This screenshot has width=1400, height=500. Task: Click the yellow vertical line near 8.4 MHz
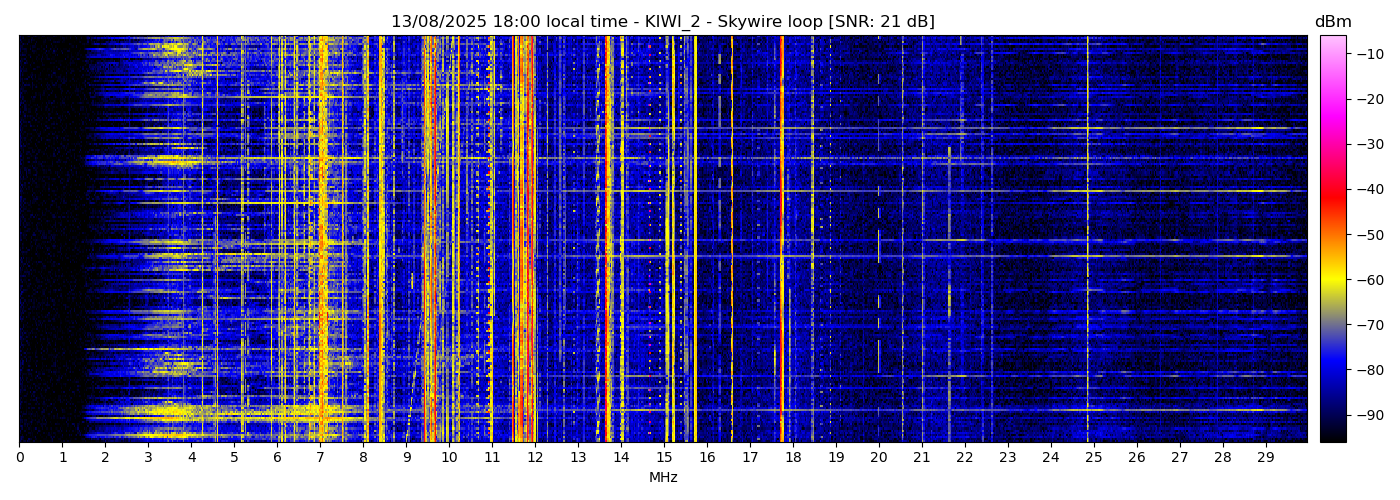pyautogui.click(x=381, y=240)
